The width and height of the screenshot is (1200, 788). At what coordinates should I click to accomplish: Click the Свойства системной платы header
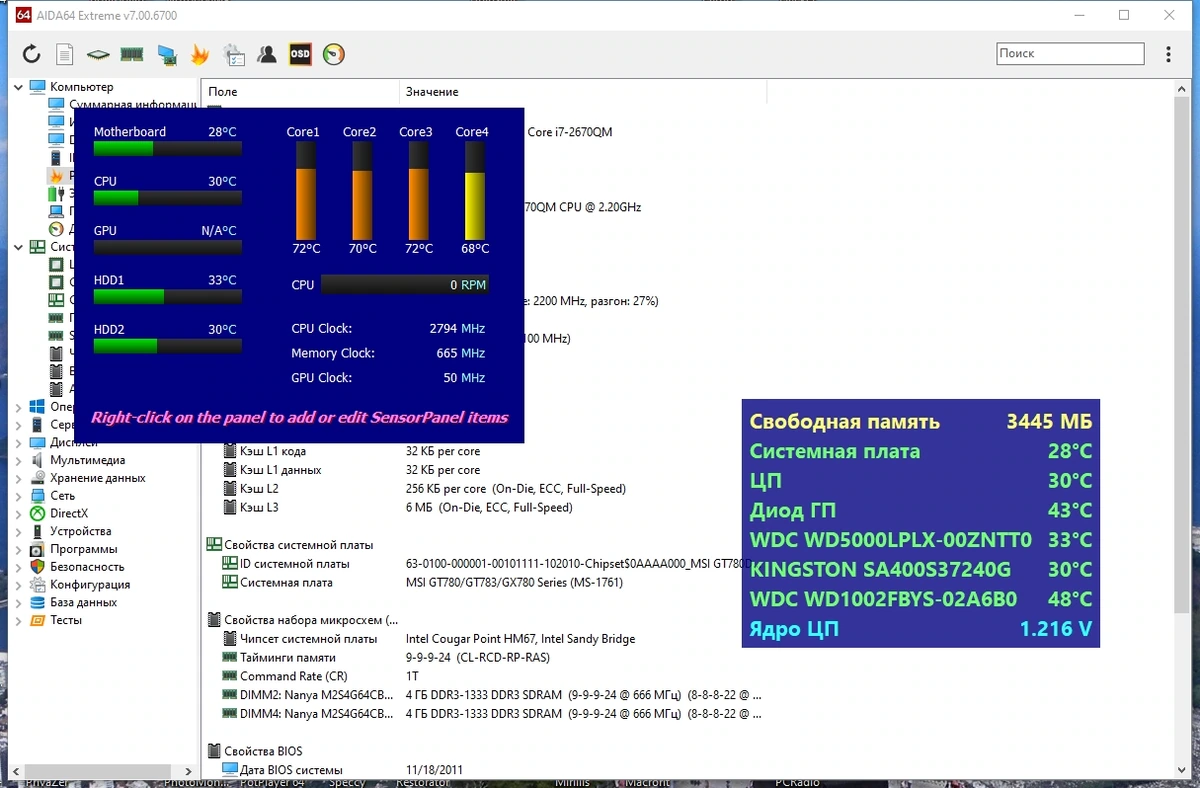click(299, 545)
